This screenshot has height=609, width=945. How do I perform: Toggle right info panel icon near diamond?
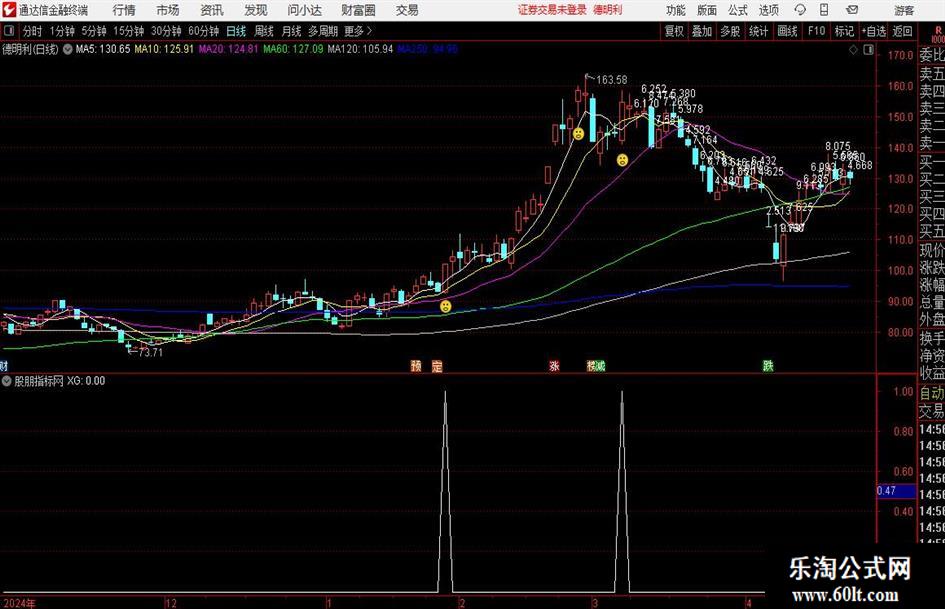coord(868,50)
